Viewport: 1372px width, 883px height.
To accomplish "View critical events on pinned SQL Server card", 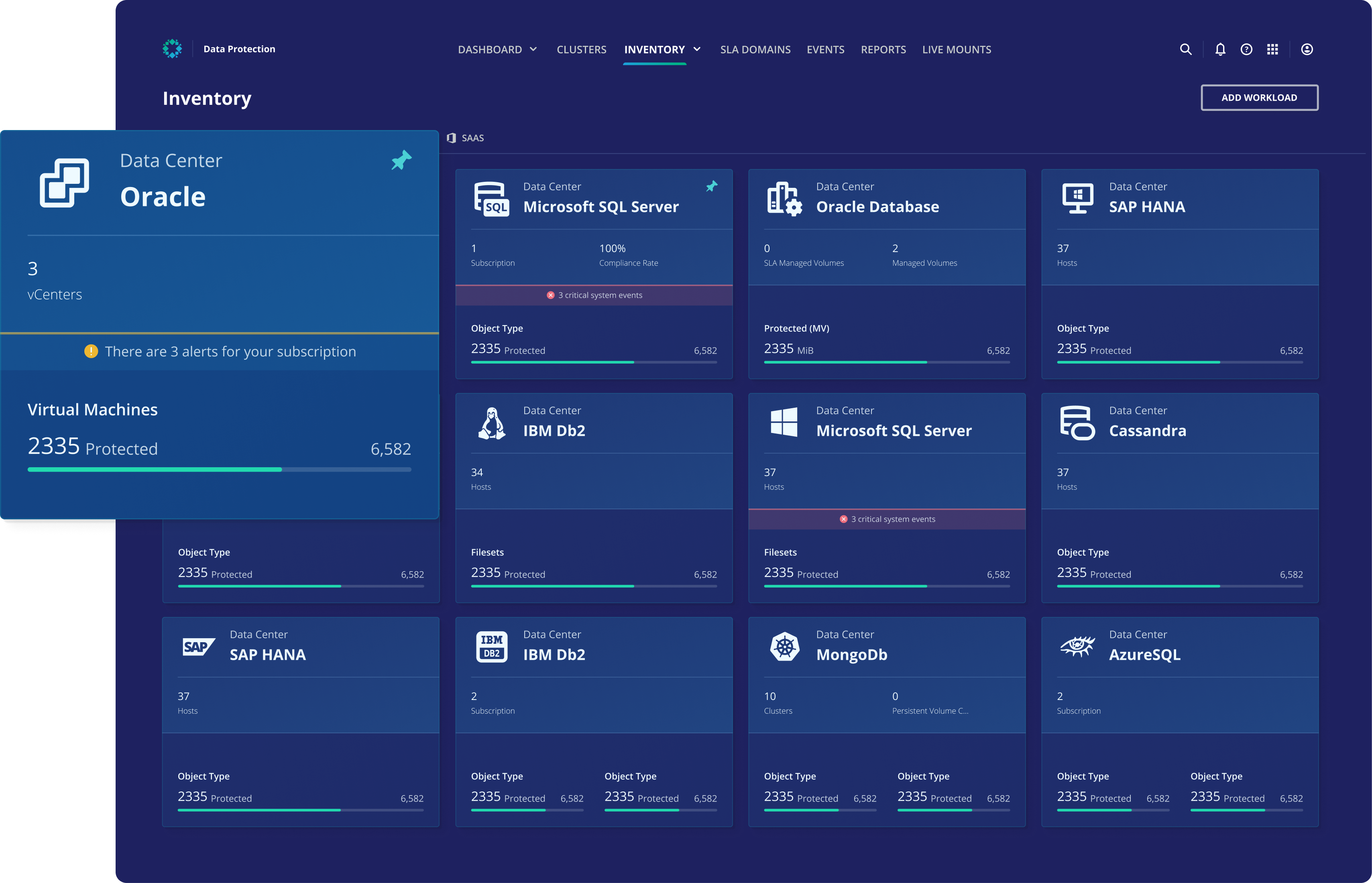I will coord(594,295).
